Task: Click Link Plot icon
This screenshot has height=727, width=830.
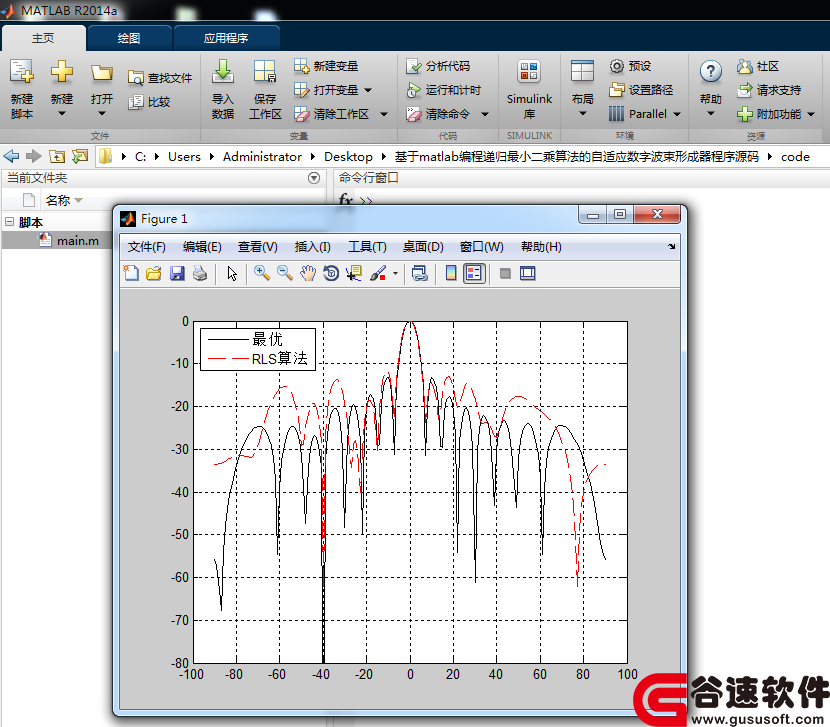Action: (x=420, y=273)
